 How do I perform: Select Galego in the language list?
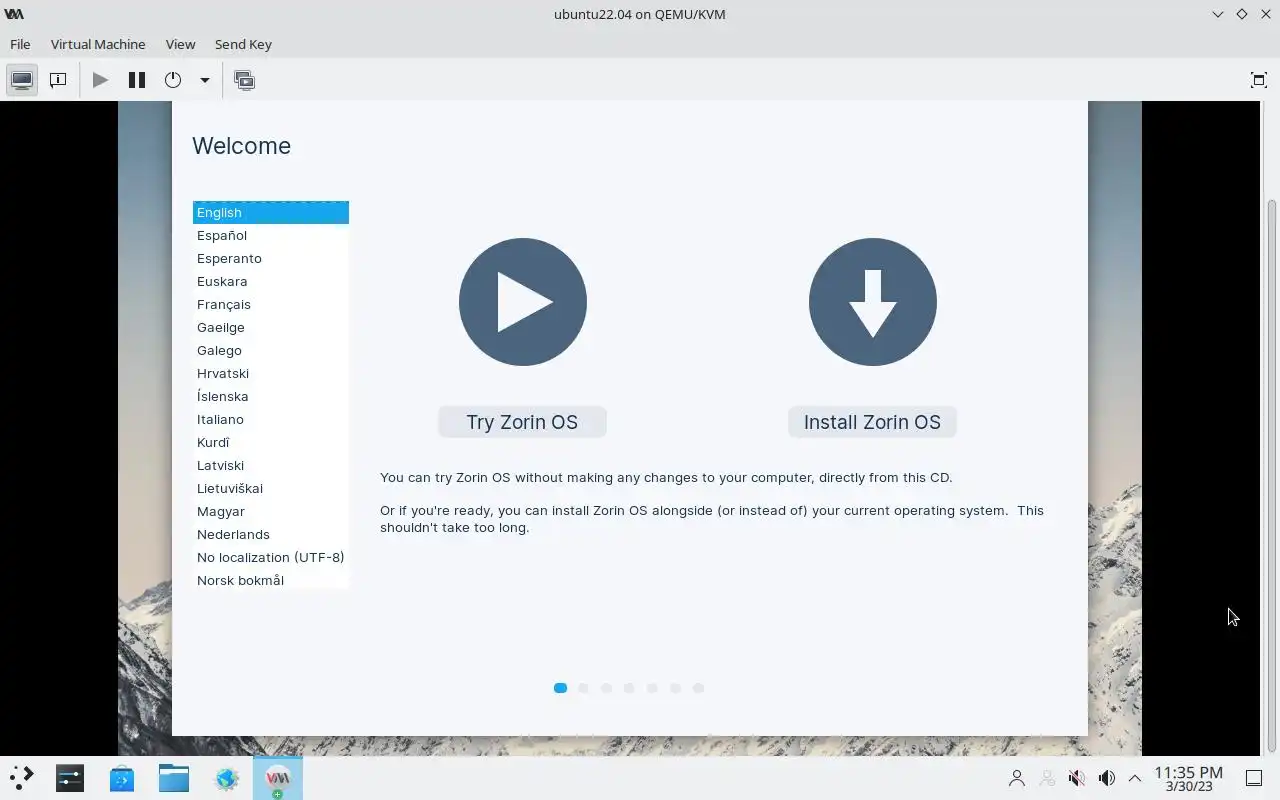pos(271,350)
